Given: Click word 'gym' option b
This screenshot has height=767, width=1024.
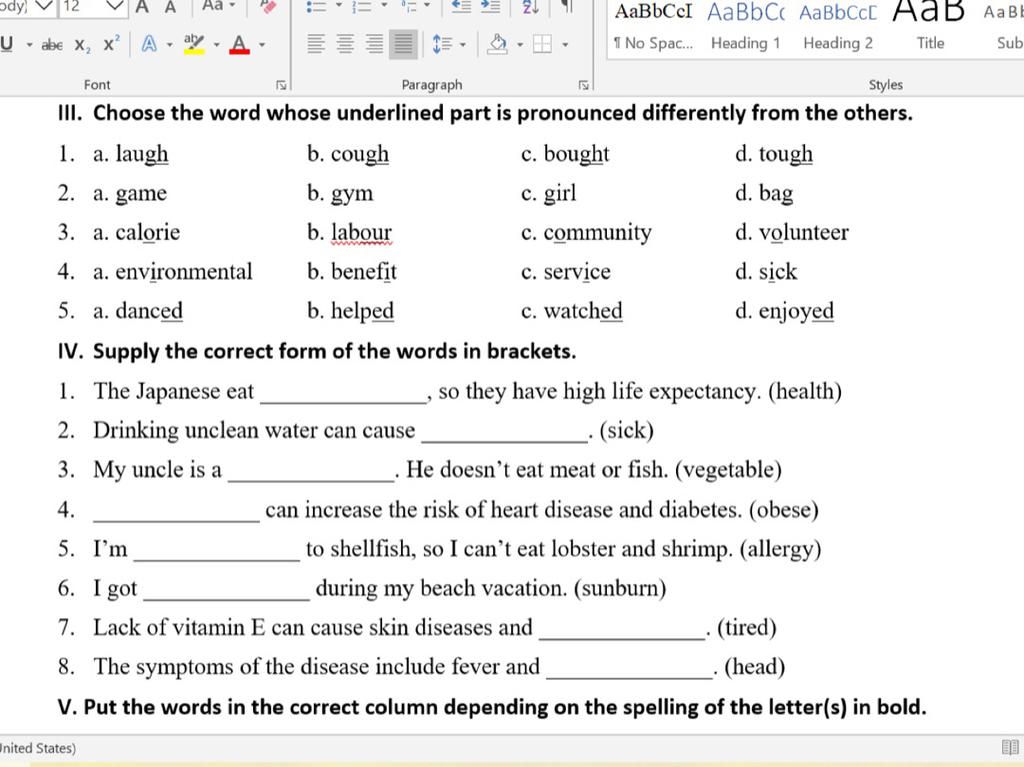Looking at the screenshot, I should (352, 193).
